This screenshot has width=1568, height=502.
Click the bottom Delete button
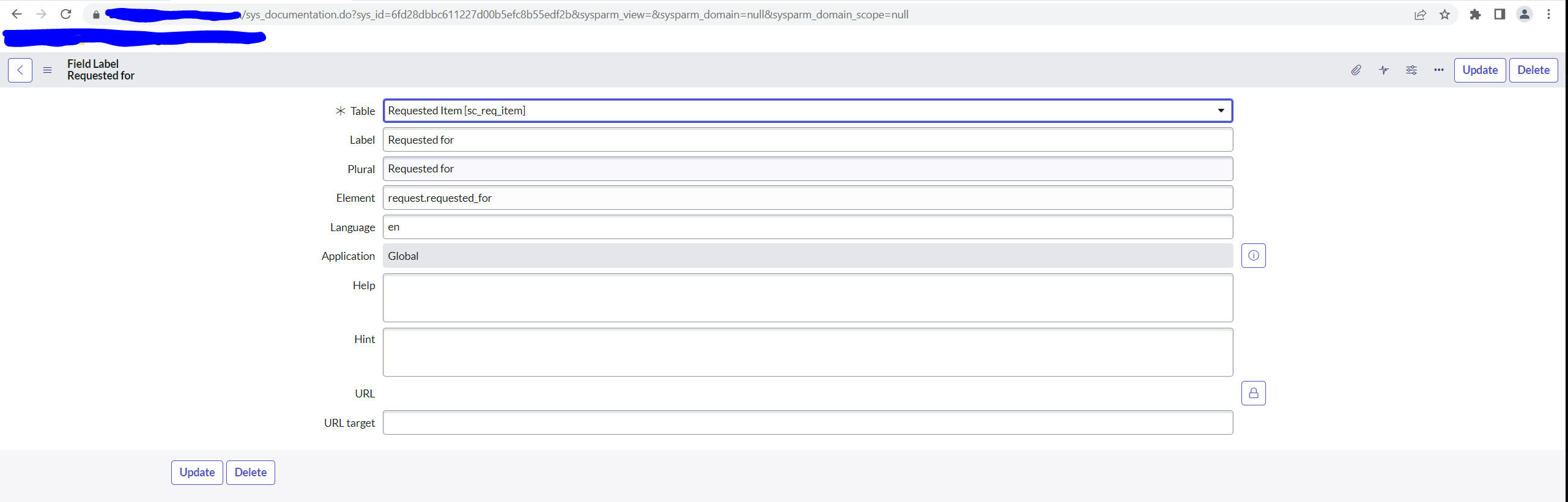(251, 473)
